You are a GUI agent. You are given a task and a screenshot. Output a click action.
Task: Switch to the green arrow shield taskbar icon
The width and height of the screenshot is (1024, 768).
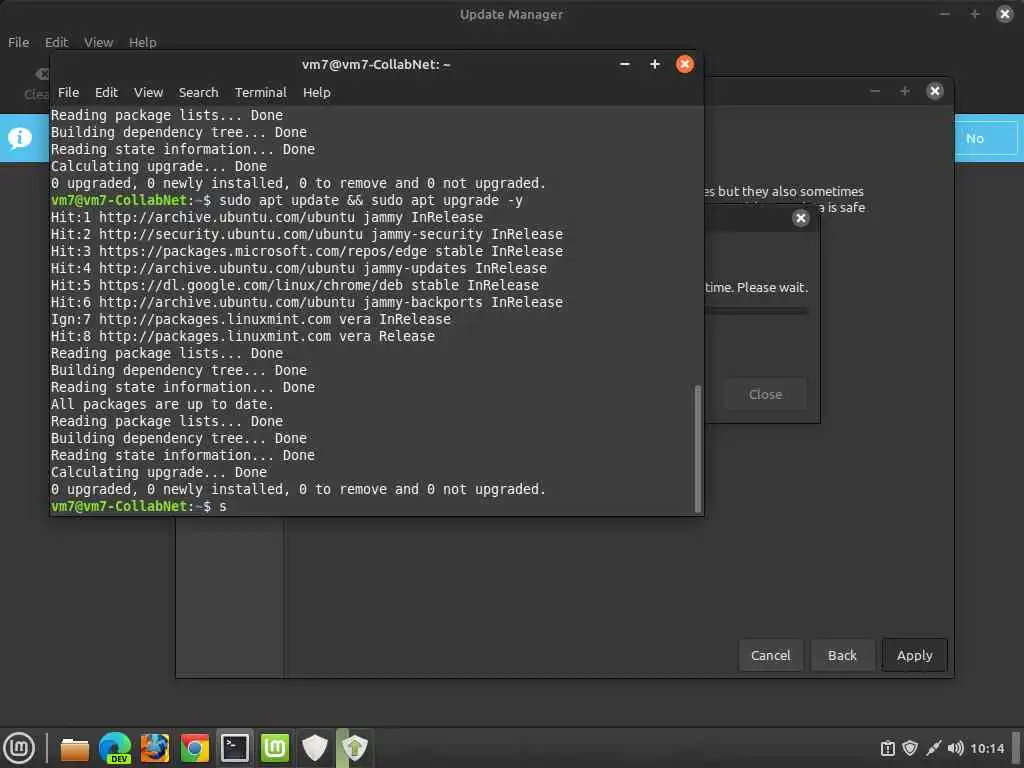click(355, 748)
